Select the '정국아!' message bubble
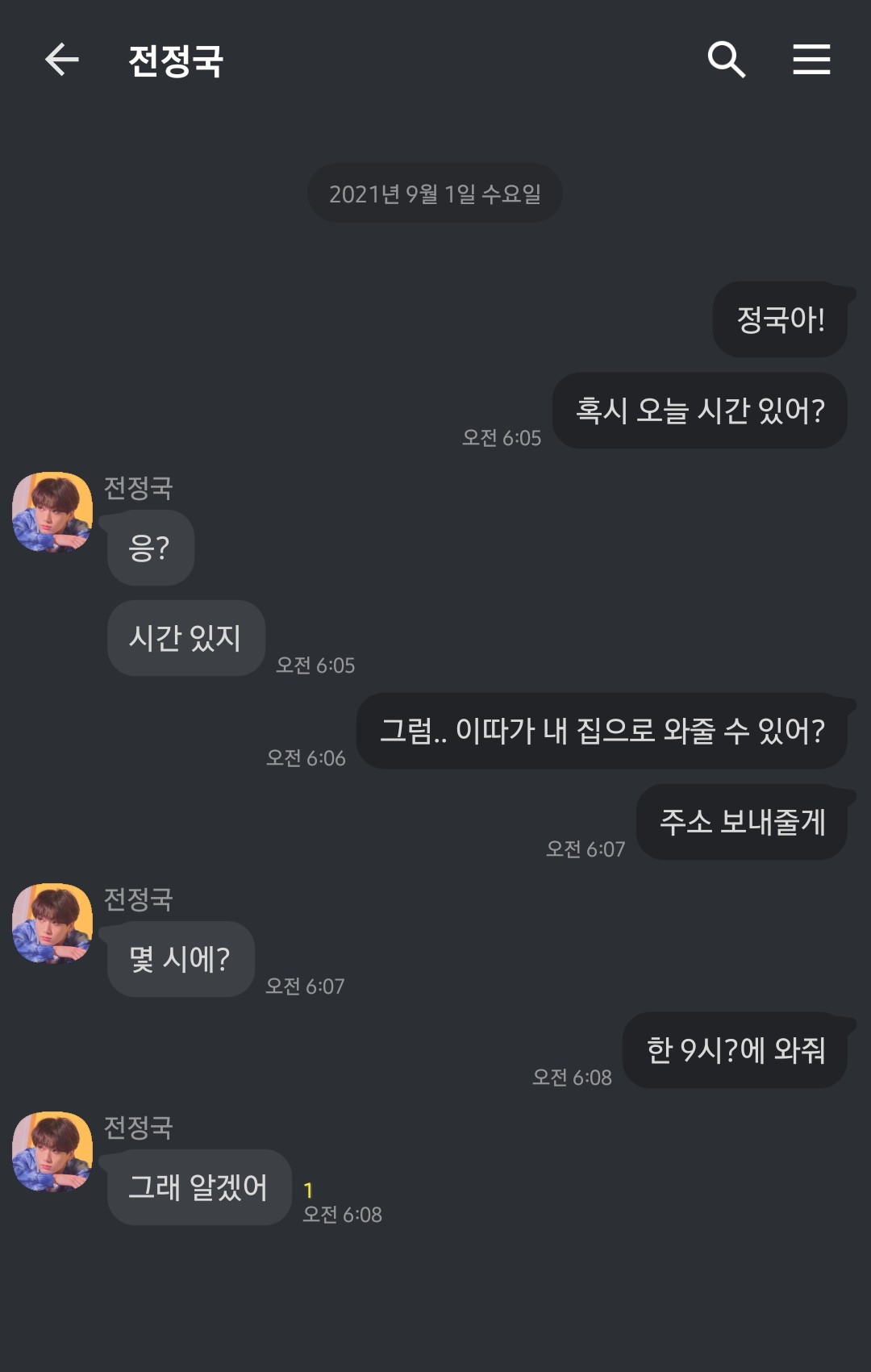The width and height of the screenshot is (871, 1372). tap(780, 320)
